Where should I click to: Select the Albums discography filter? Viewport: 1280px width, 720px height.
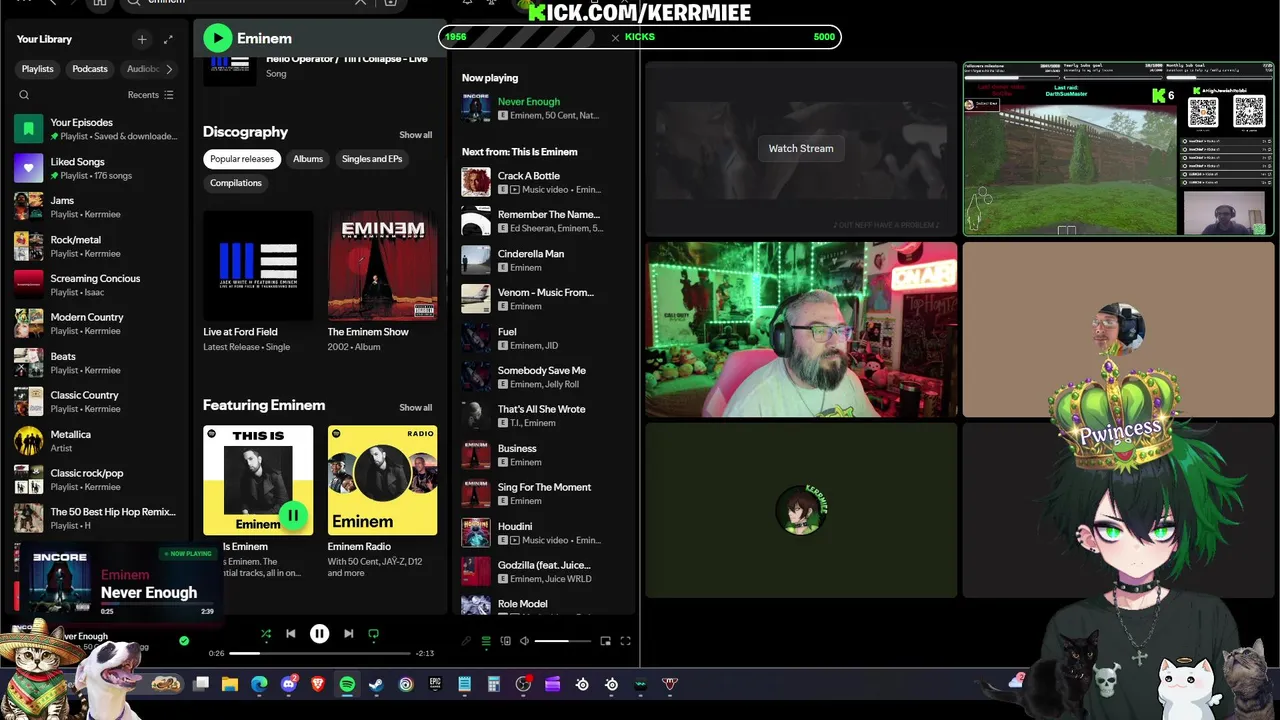point(308,159)
